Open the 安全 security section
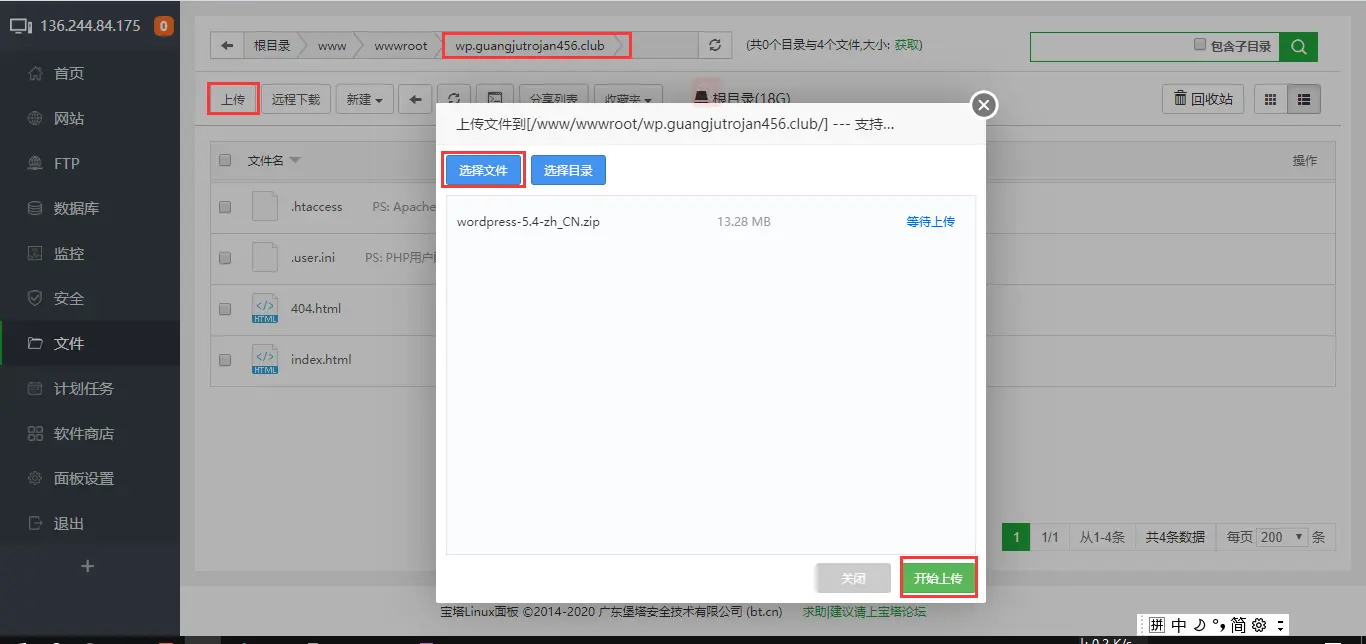1366x644 pixels. tap(68, 298)
